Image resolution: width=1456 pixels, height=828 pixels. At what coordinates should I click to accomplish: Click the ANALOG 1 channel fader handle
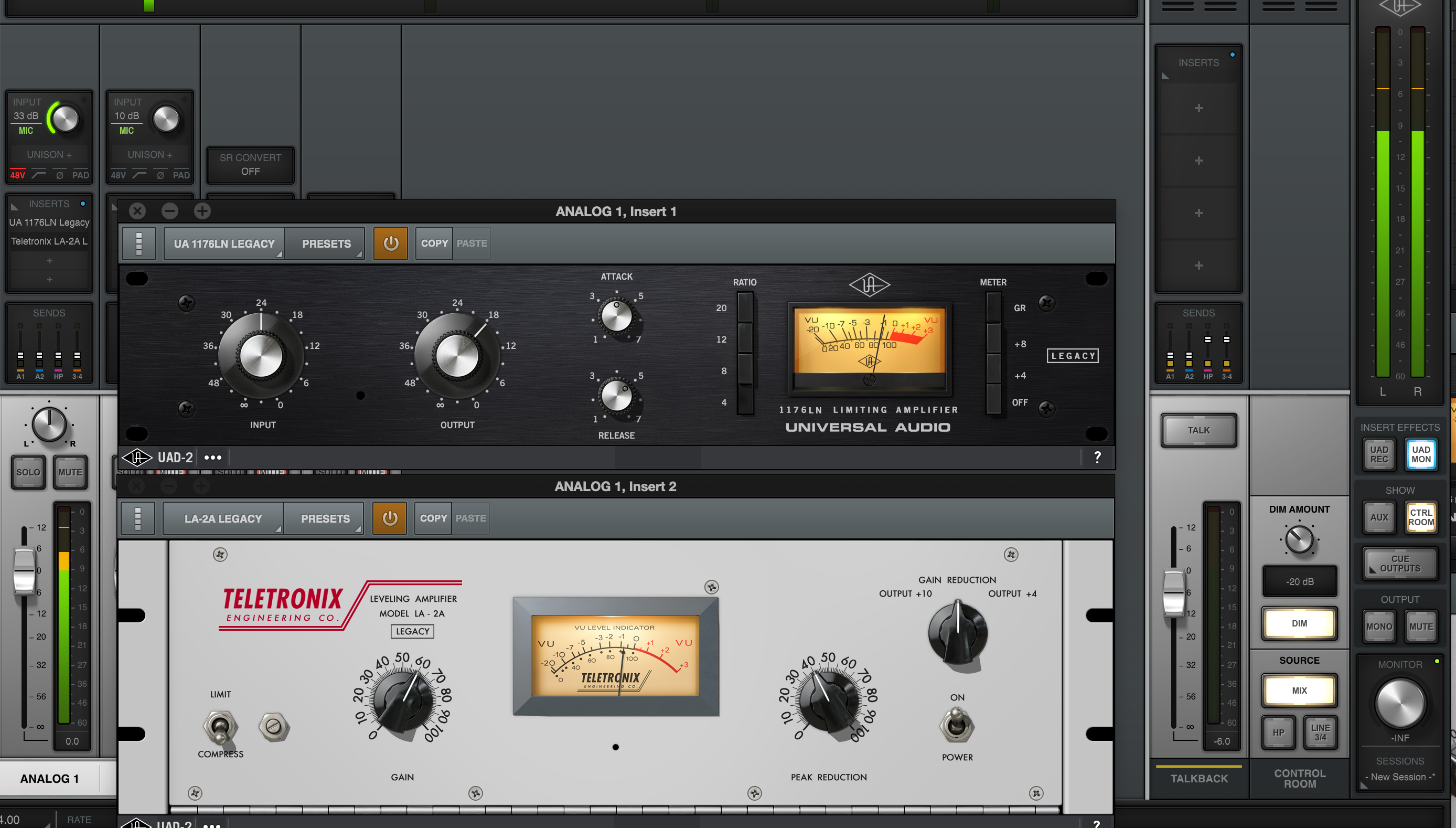(25, 570)
